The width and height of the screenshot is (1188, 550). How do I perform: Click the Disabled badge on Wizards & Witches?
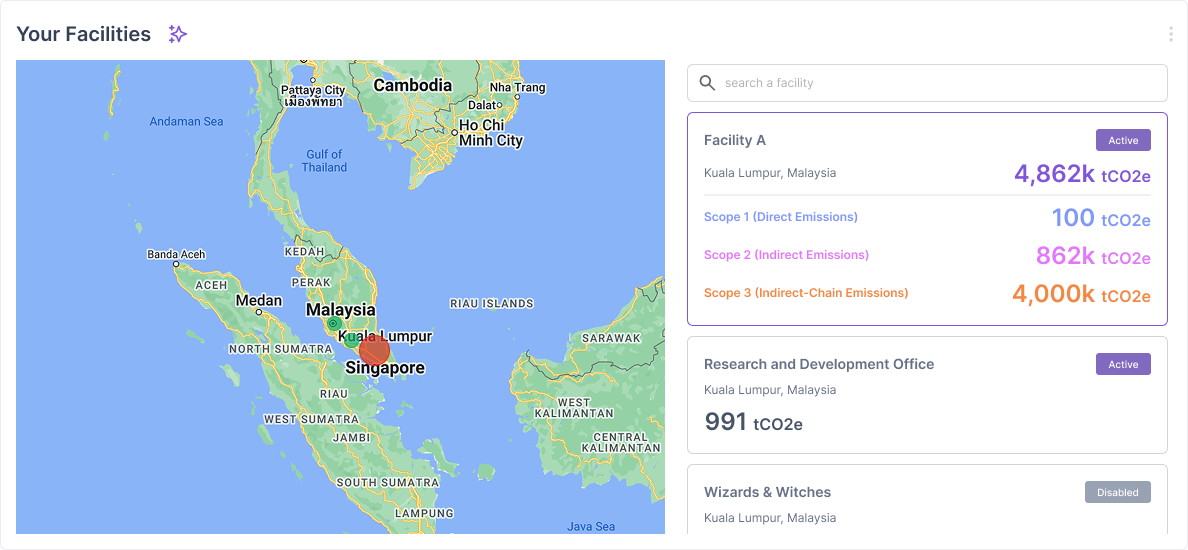[1117, 492]
